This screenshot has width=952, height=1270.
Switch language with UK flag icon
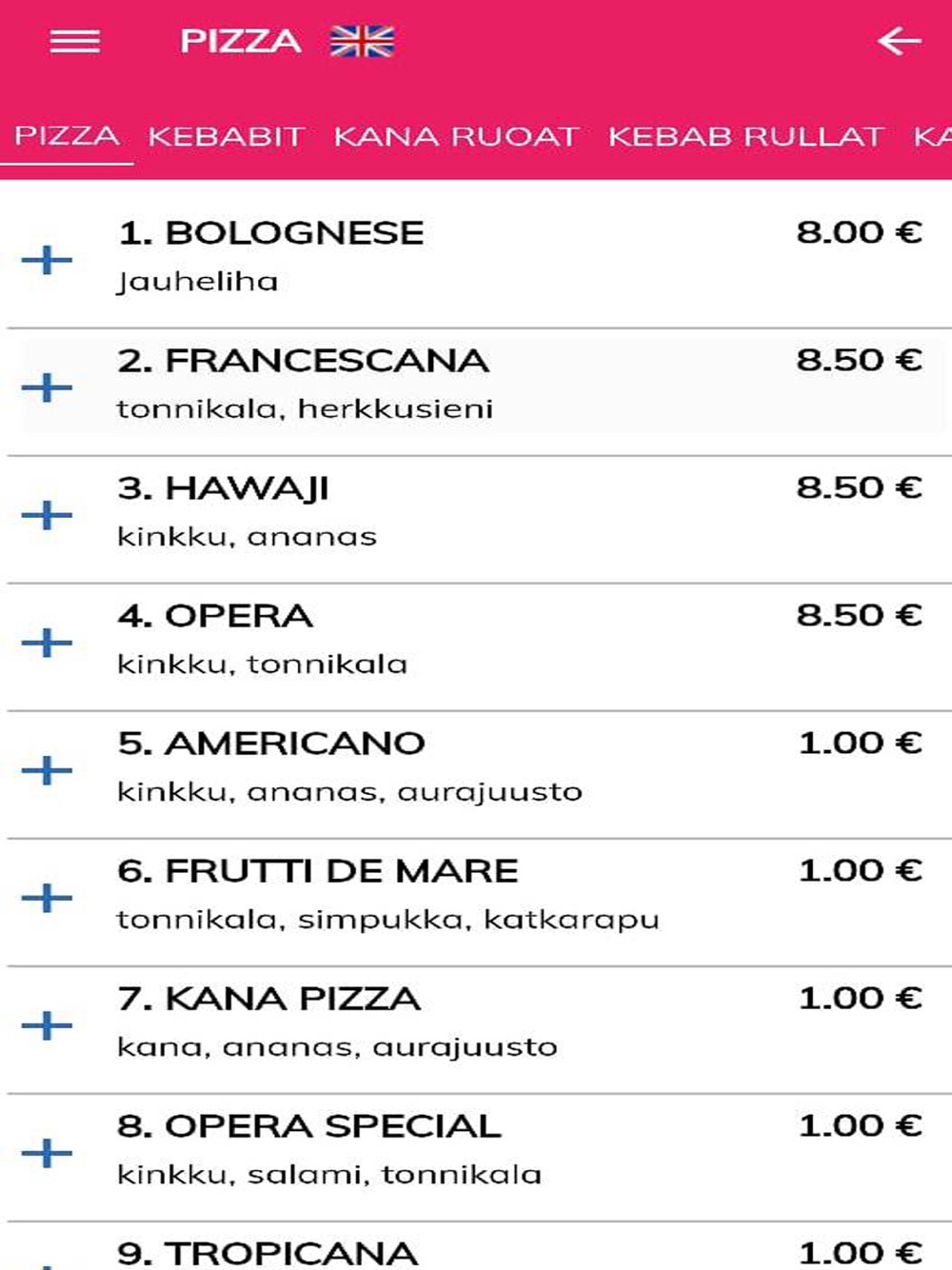pyautogui.click(x=362, y=42)
